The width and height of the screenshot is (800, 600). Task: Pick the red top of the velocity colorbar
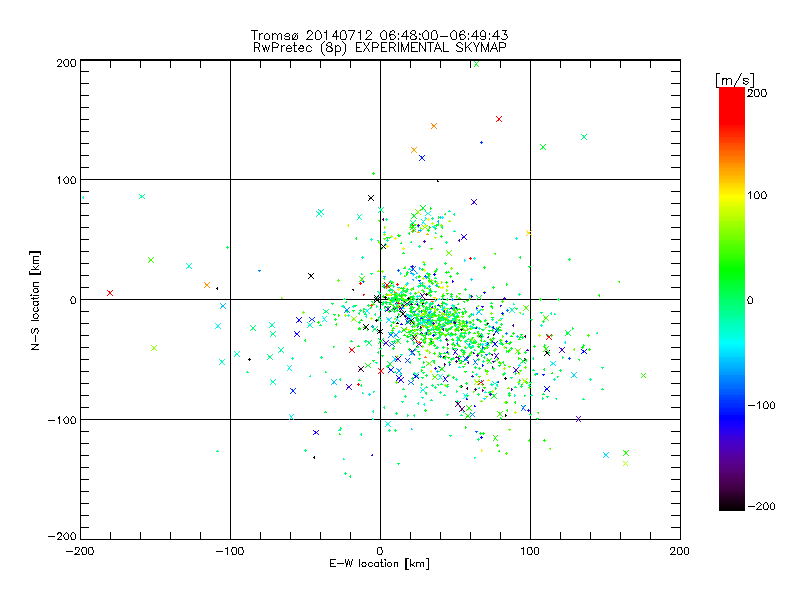point(732,94)
